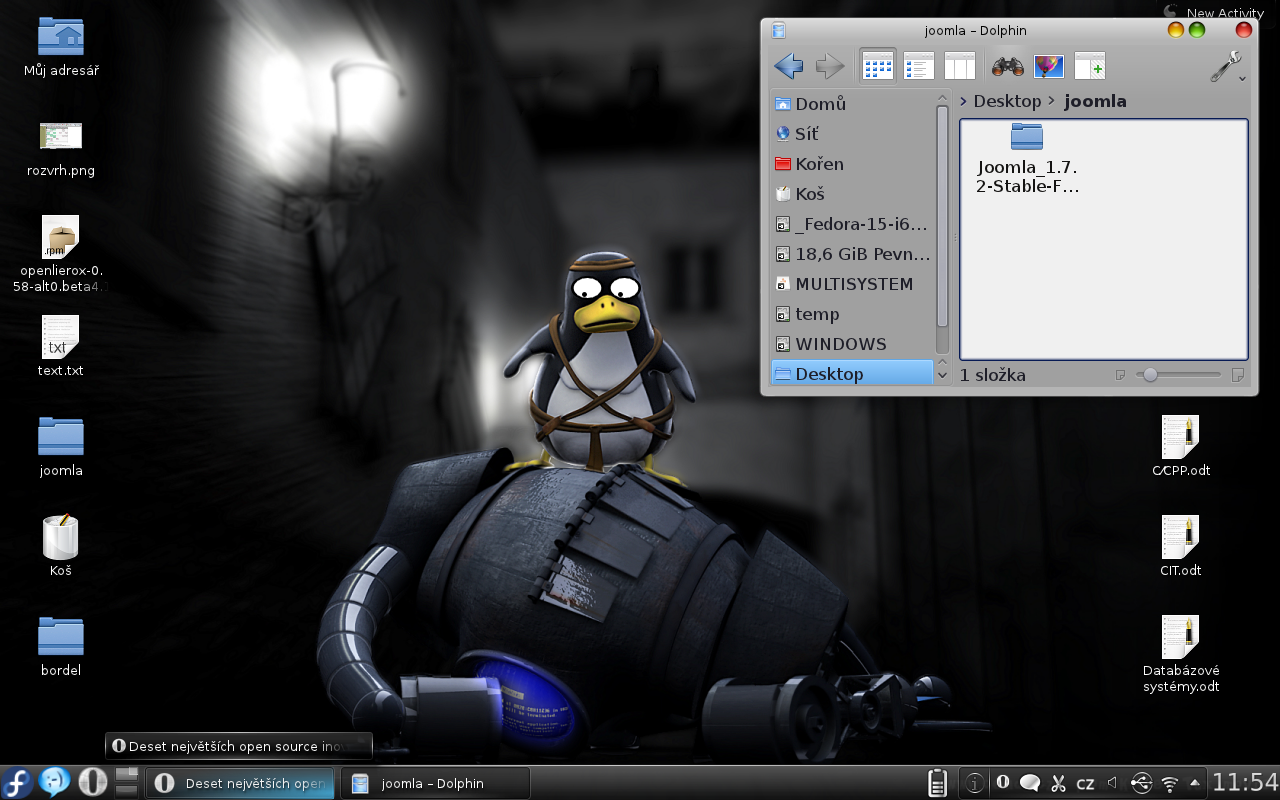The image size is (1280, 800).
Task: Click the Dolphin title bar window icon
Action: (779, 30)
